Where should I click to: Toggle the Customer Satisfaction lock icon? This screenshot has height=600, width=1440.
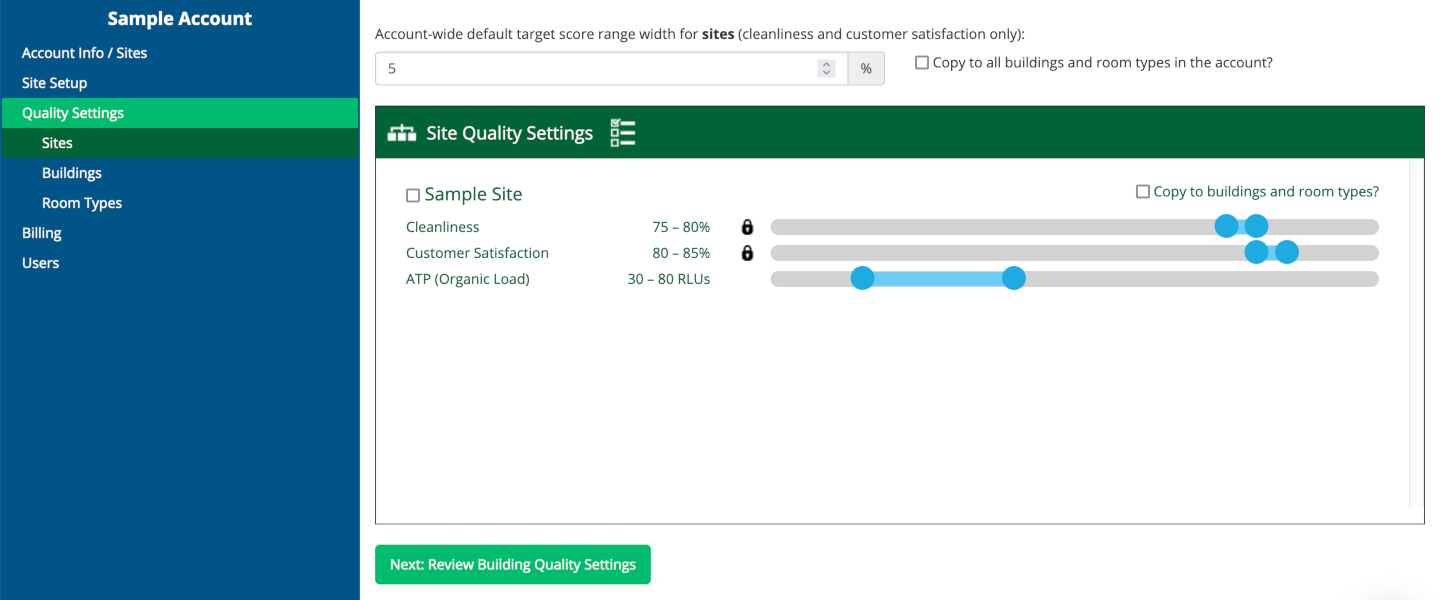click(x=747, y=253)
